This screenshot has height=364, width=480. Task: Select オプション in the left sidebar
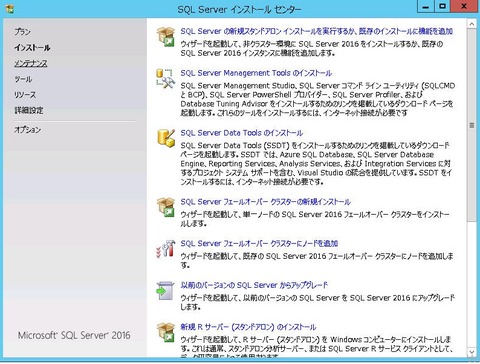[27, 130]
